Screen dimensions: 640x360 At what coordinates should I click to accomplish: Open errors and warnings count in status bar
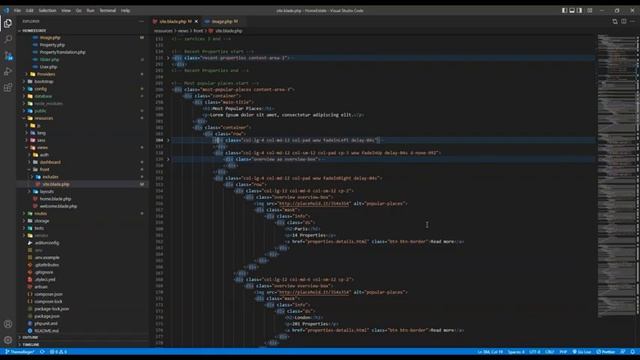[x=58, y=352]
